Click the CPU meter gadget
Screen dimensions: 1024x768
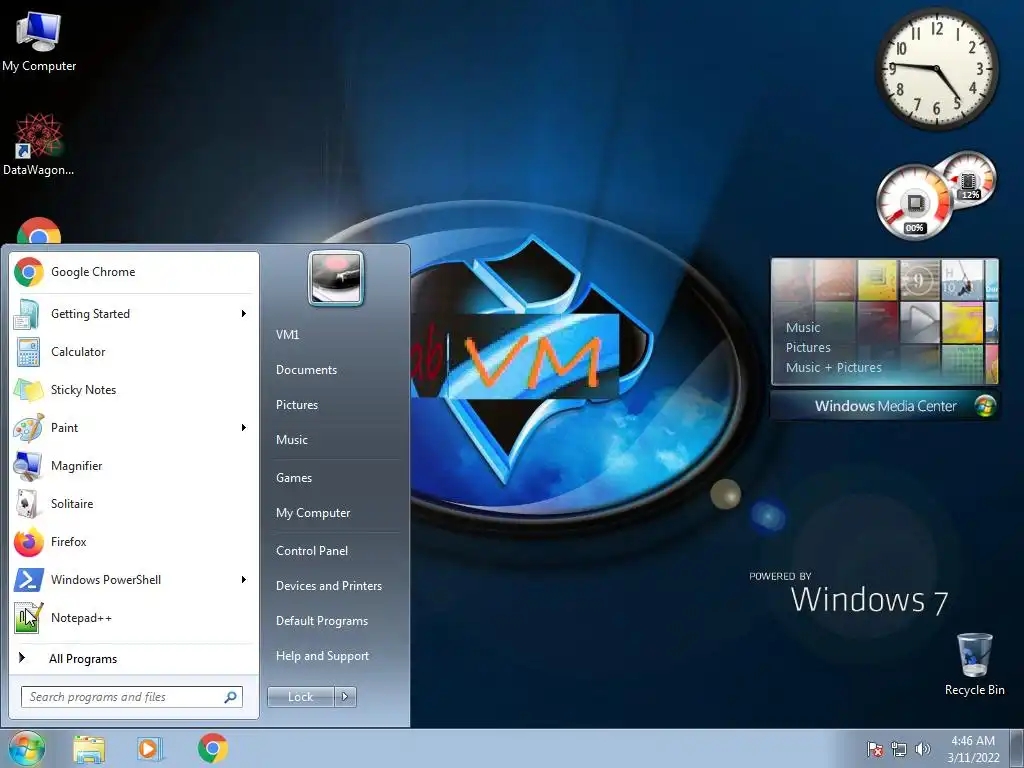click(916, 202)
